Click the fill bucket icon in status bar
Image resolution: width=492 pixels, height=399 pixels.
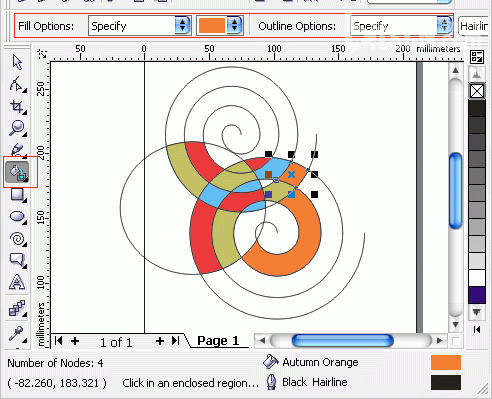coord(270,362)
